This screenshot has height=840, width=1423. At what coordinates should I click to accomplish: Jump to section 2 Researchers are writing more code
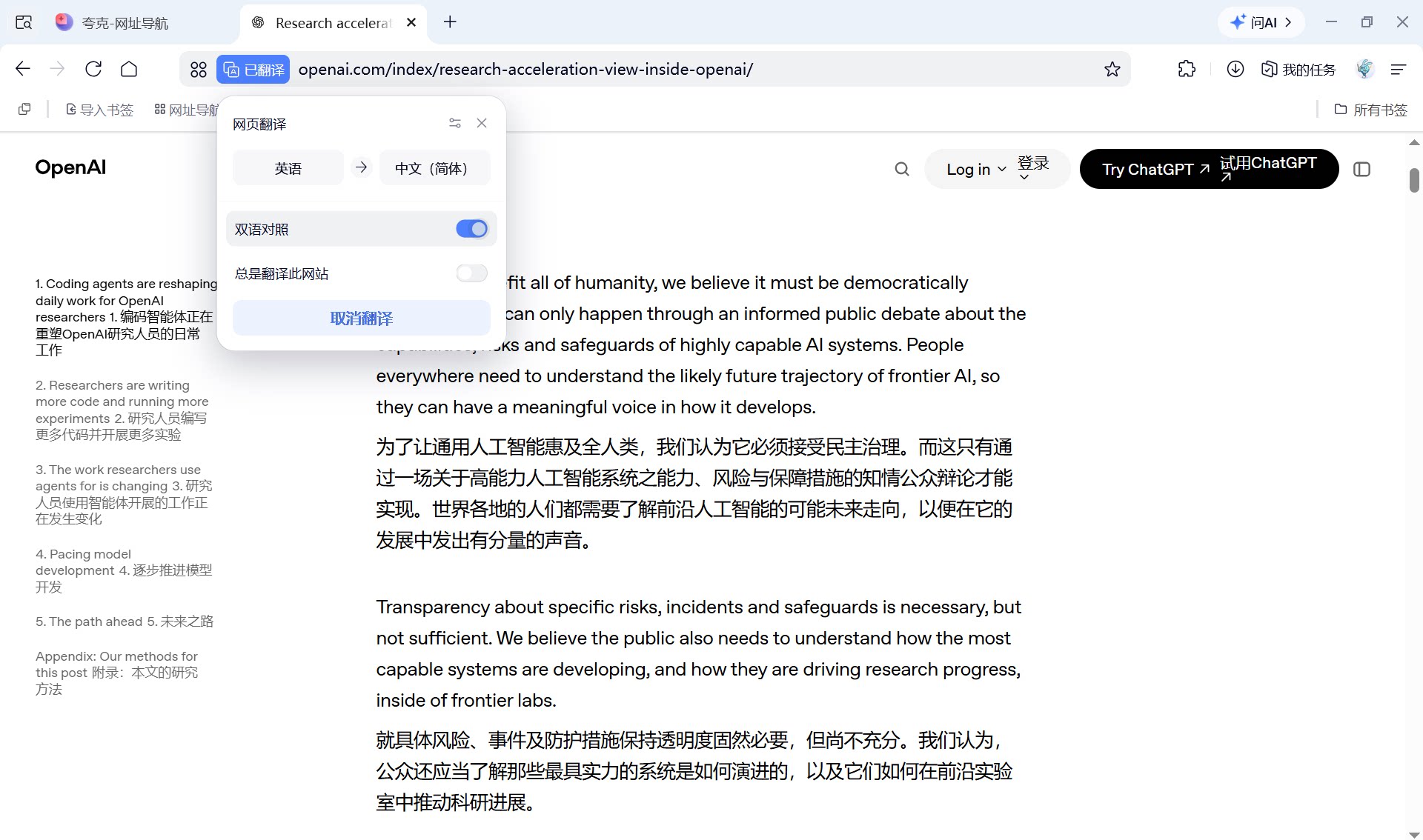(122, 410)
